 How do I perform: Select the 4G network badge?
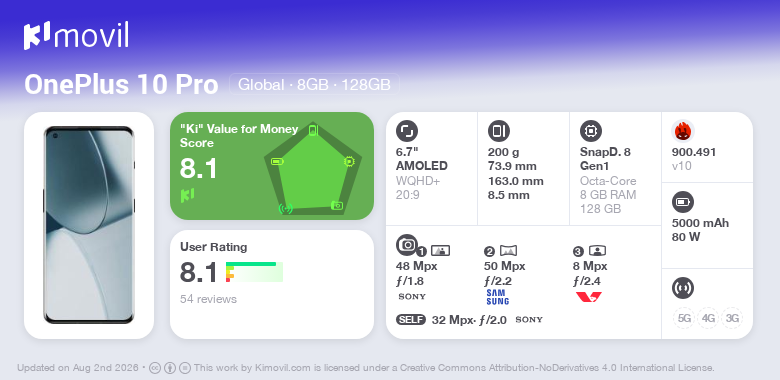[708, 318]
